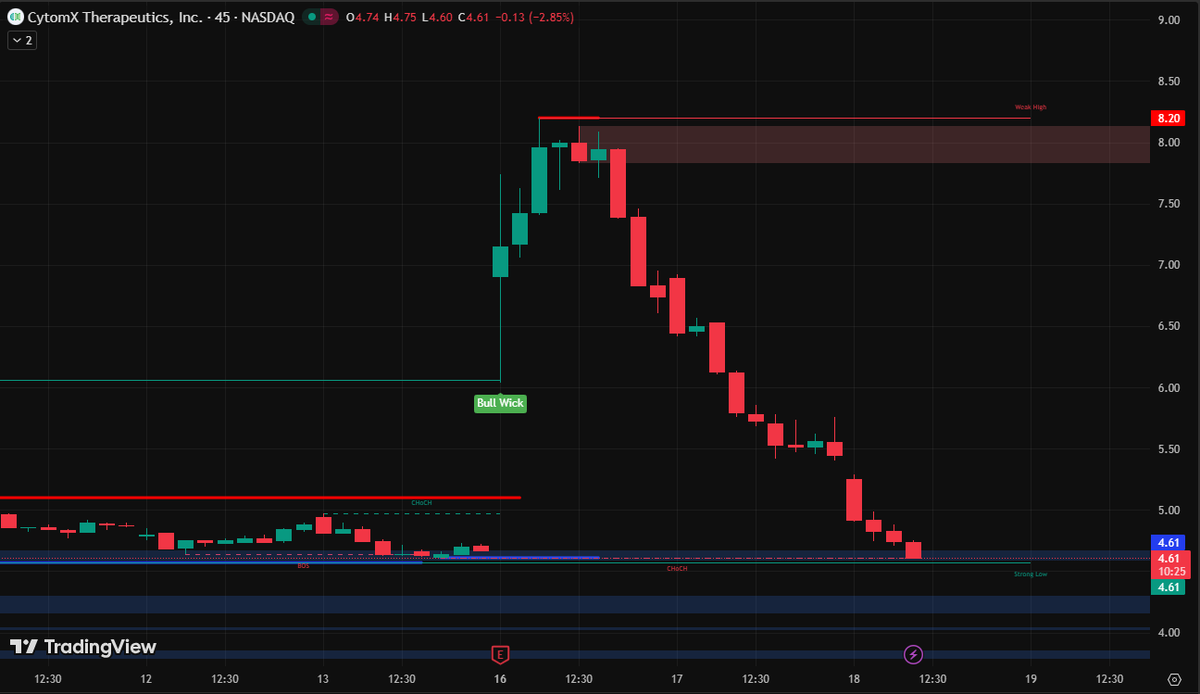Click the blue 4.61 price label
The image size is (1200, 694).
tap(1168, 543)
